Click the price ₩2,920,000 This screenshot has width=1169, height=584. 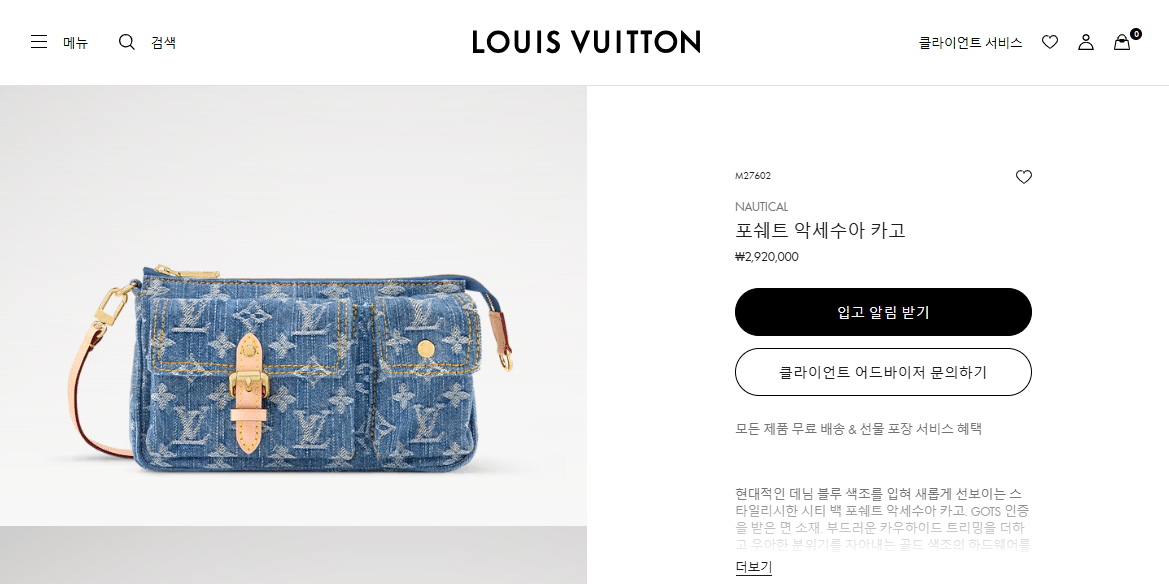coord(766,257)
